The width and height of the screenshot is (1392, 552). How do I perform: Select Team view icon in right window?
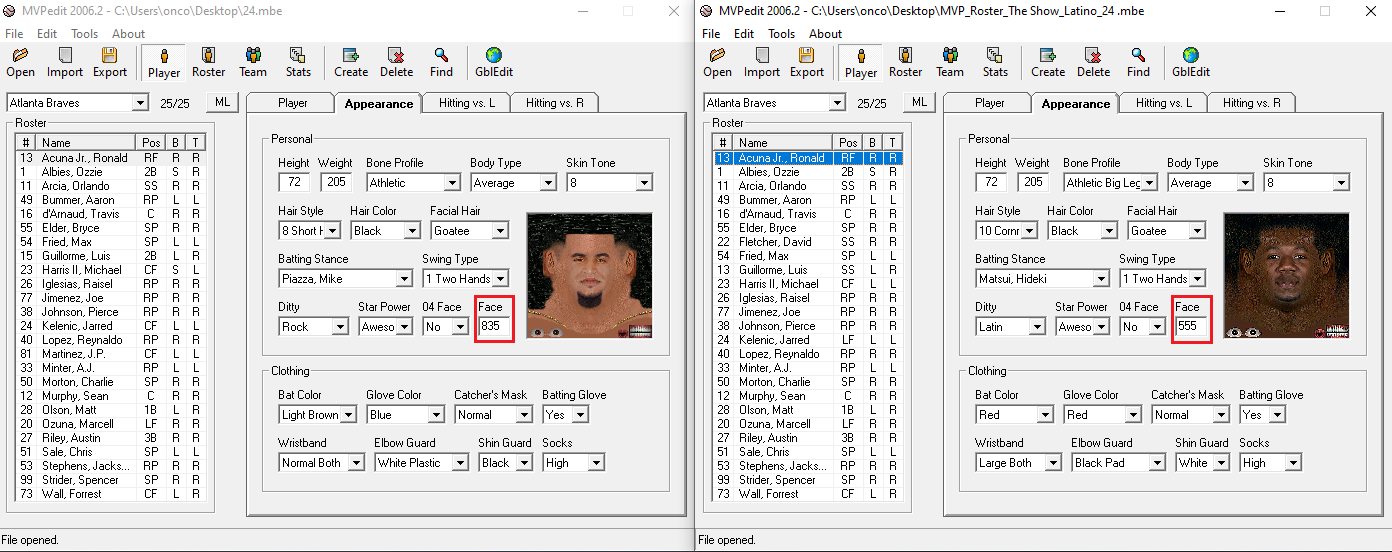(950, 62)
